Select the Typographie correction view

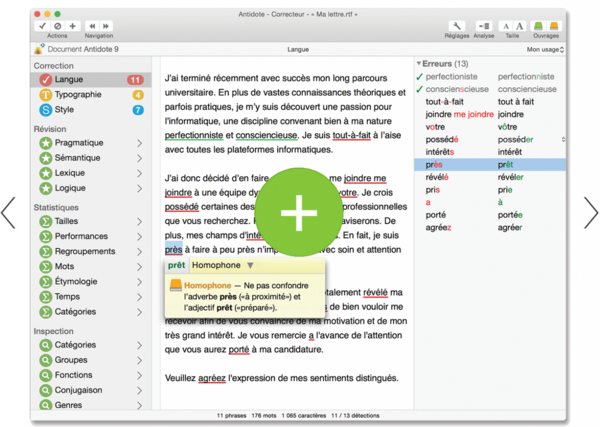(x=91, y=95)
